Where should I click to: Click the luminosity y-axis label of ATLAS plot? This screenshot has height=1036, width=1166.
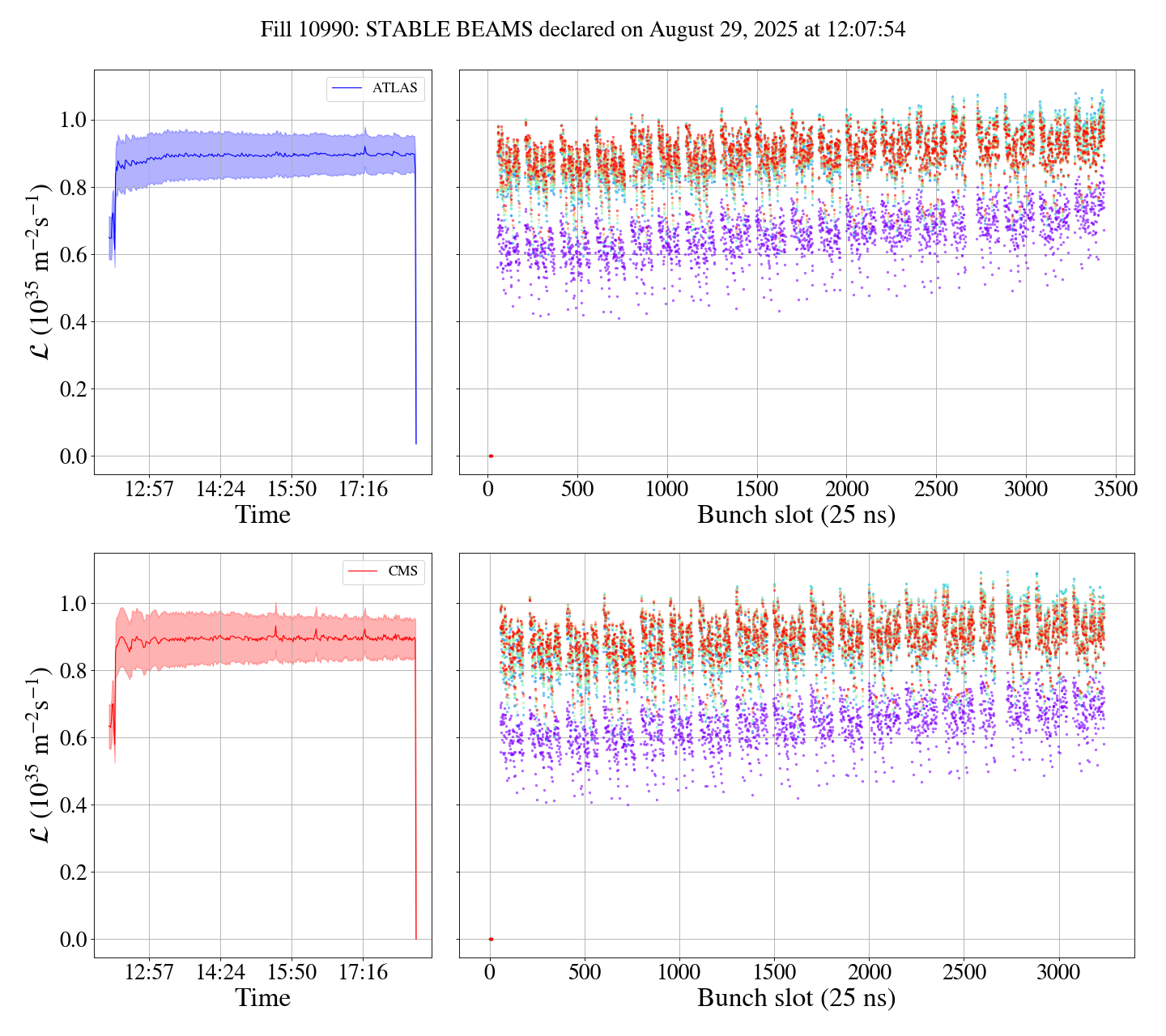tap(40, 271)
